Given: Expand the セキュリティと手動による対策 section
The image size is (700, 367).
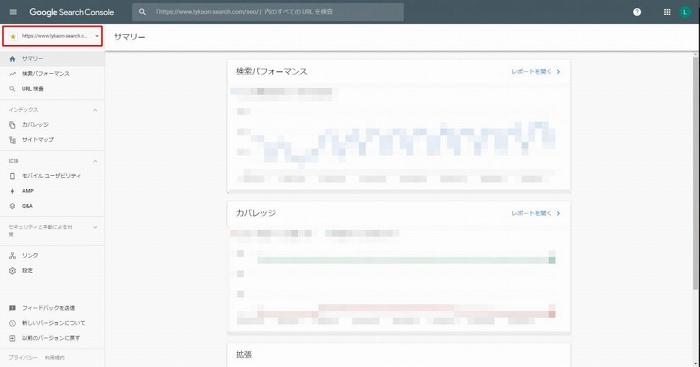Looking at the screenshot, I should click(x=95, y=227).
